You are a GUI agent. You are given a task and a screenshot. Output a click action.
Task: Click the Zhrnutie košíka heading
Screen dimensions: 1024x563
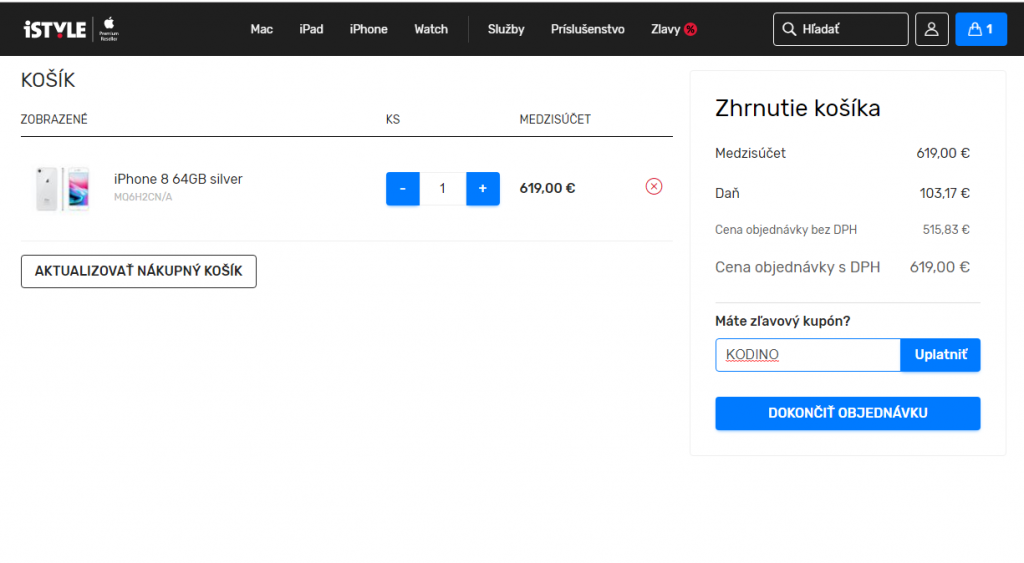[x=797, y=108]
